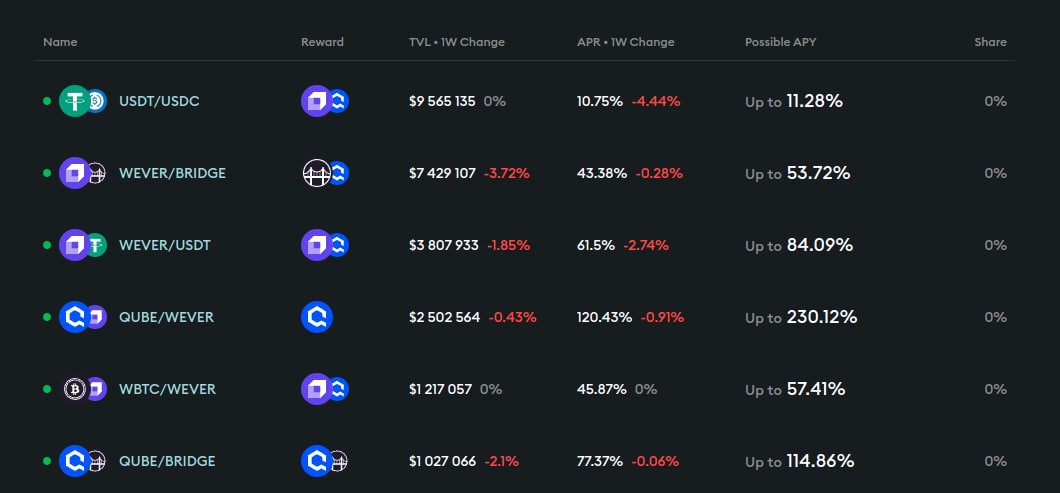Click the WBTC/WEVER pair token icon
Viewport: 1060px width, 493px height.
pyautogui.click(x=82, y=389)
